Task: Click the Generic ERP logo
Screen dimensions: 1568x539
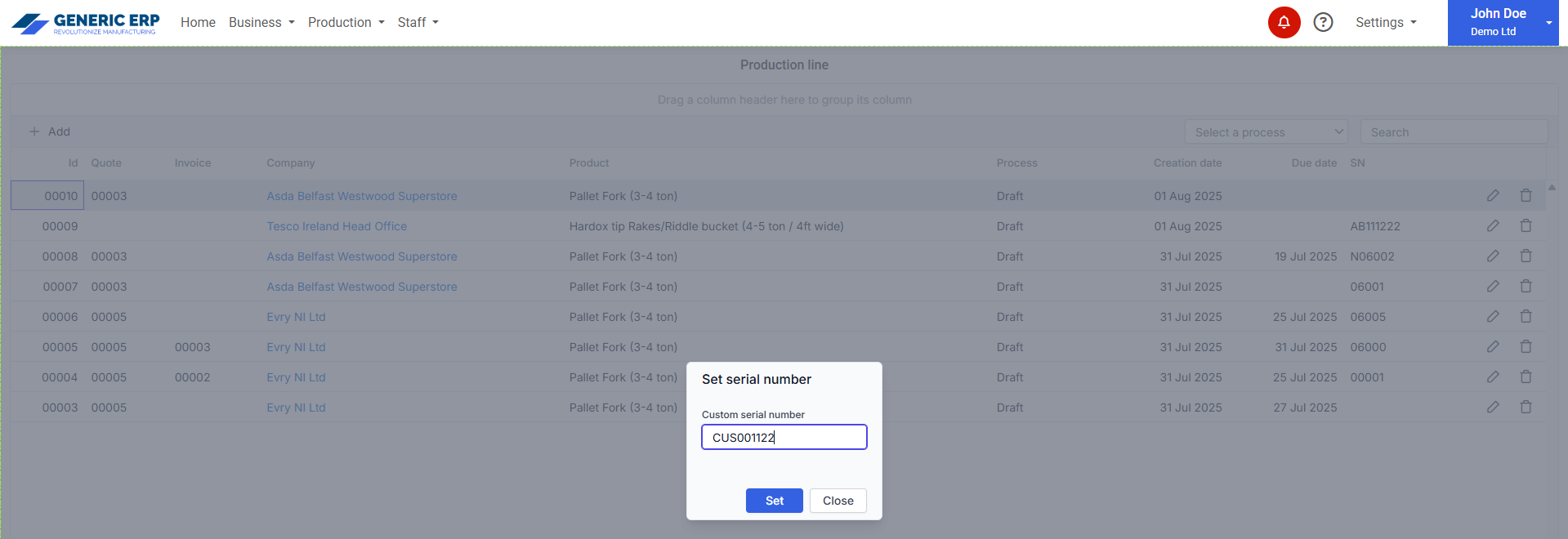Action: point(85,23)
